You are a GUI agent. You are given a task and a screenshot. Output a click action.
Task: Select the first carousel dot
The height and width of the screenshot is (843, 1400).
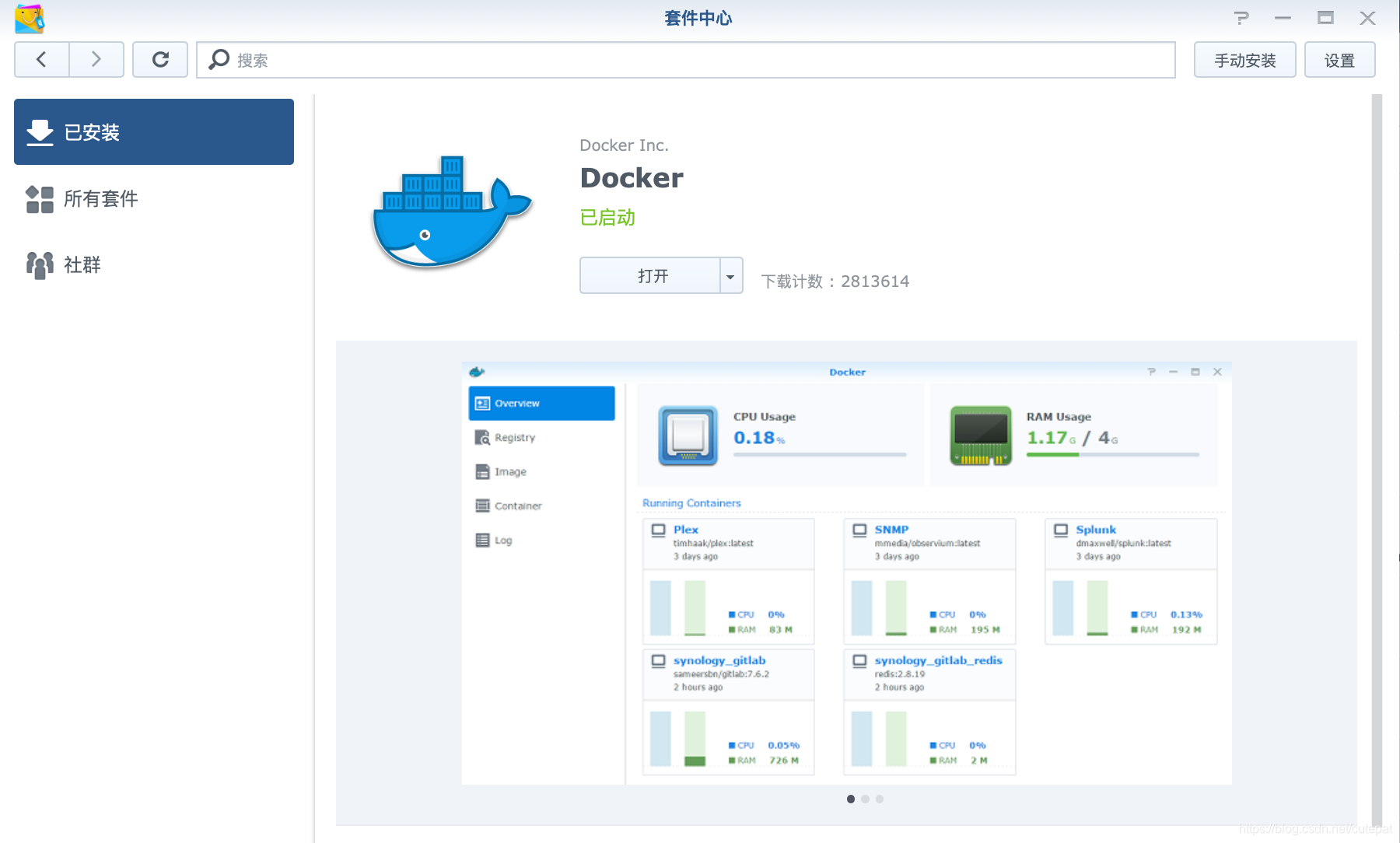(x=851, y=799)
